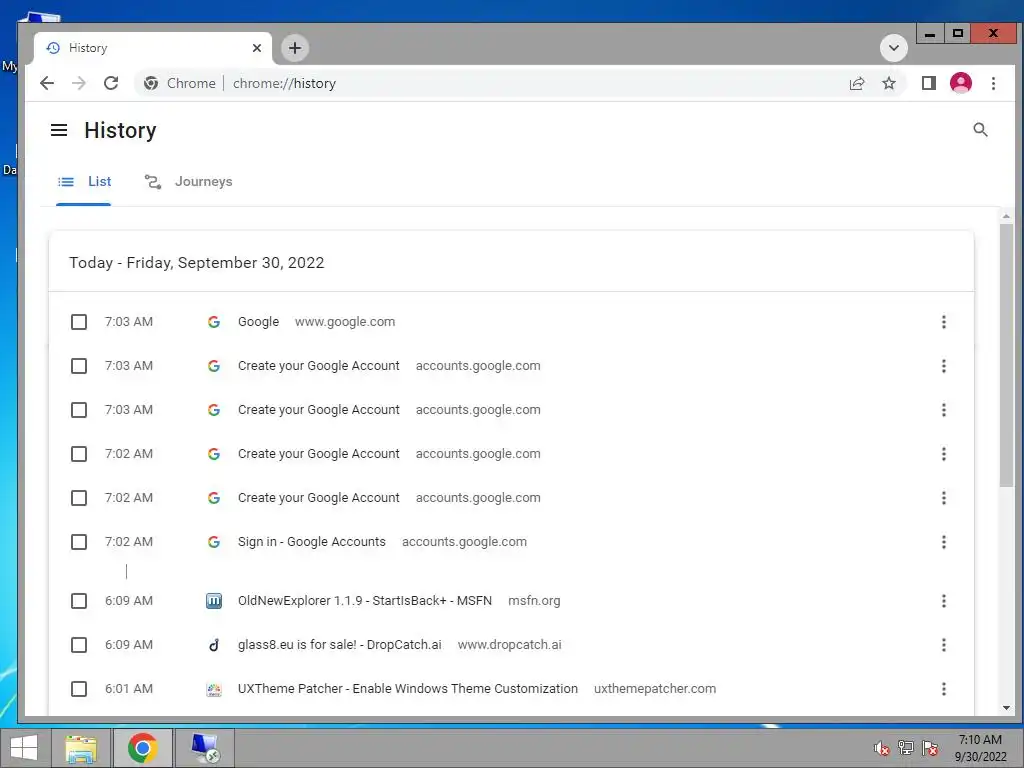Open glass8.eu is for sale! - DropCatch.ai link
The height and width of the screenshot is (768, 1024).
point(340,645)
